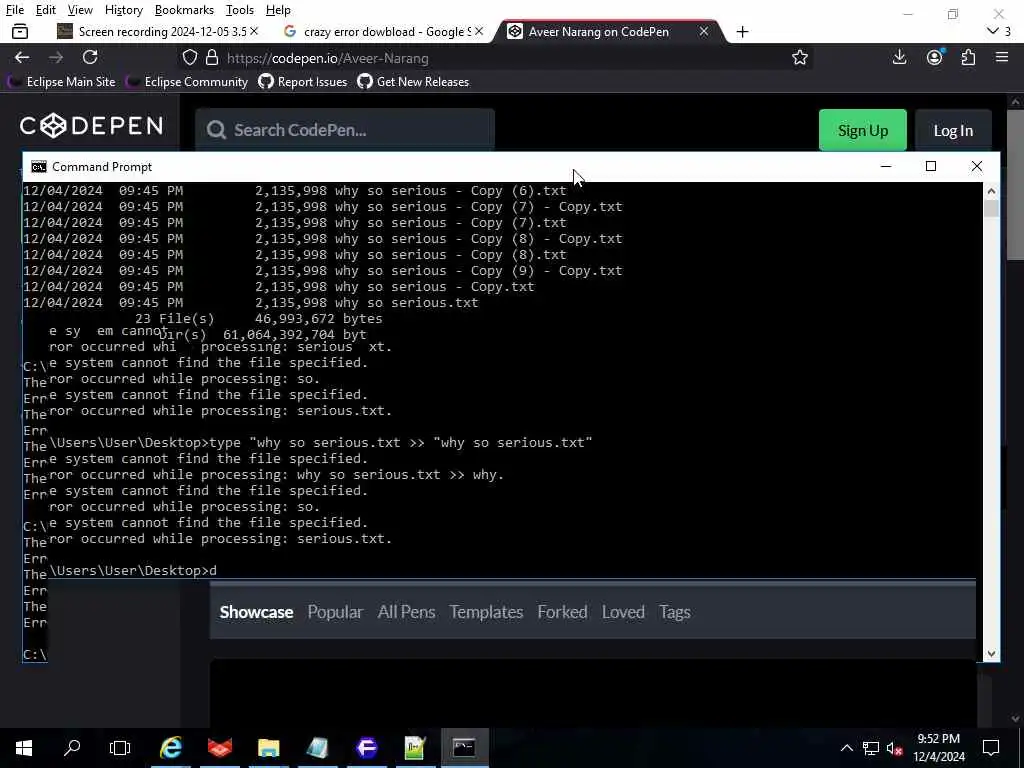The height and width of the screenshot is (768, 1024).
Task: Click the tracking protection shield icon
Action: click(x=189, y=57)
